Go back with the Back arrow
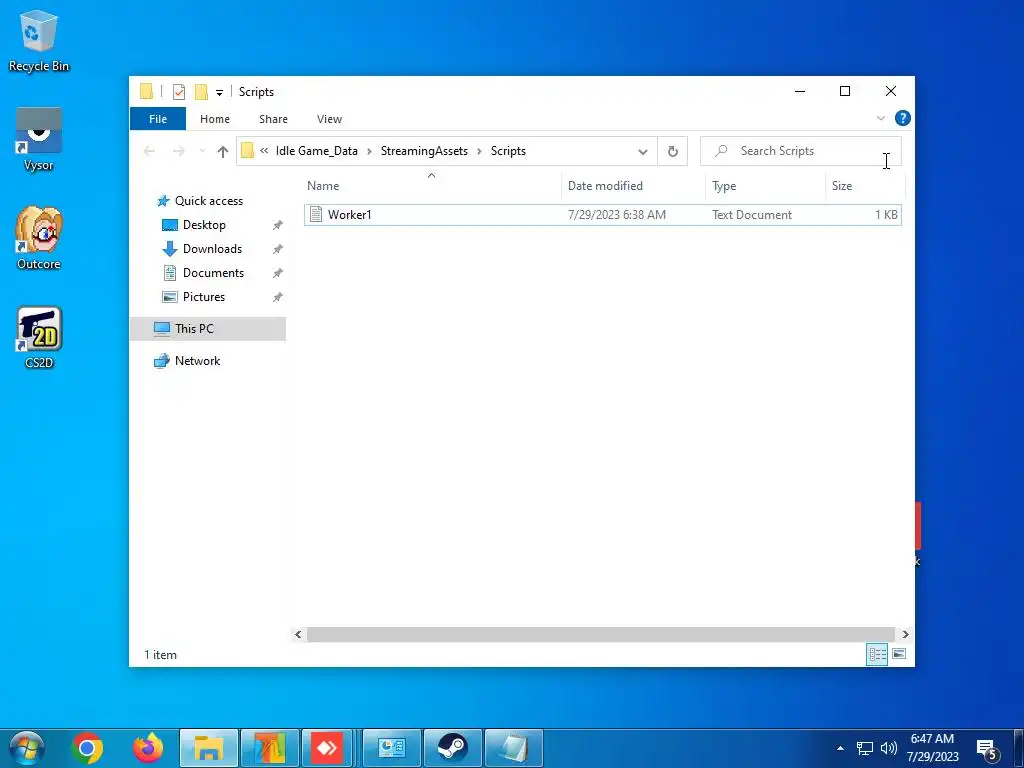 coord(150,152)
